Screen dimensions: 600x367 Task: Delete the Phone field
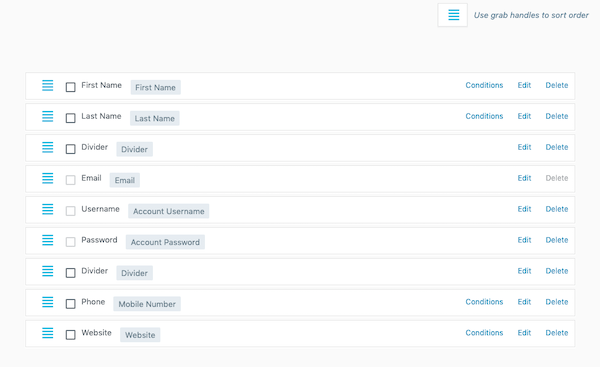click(557, 302)
